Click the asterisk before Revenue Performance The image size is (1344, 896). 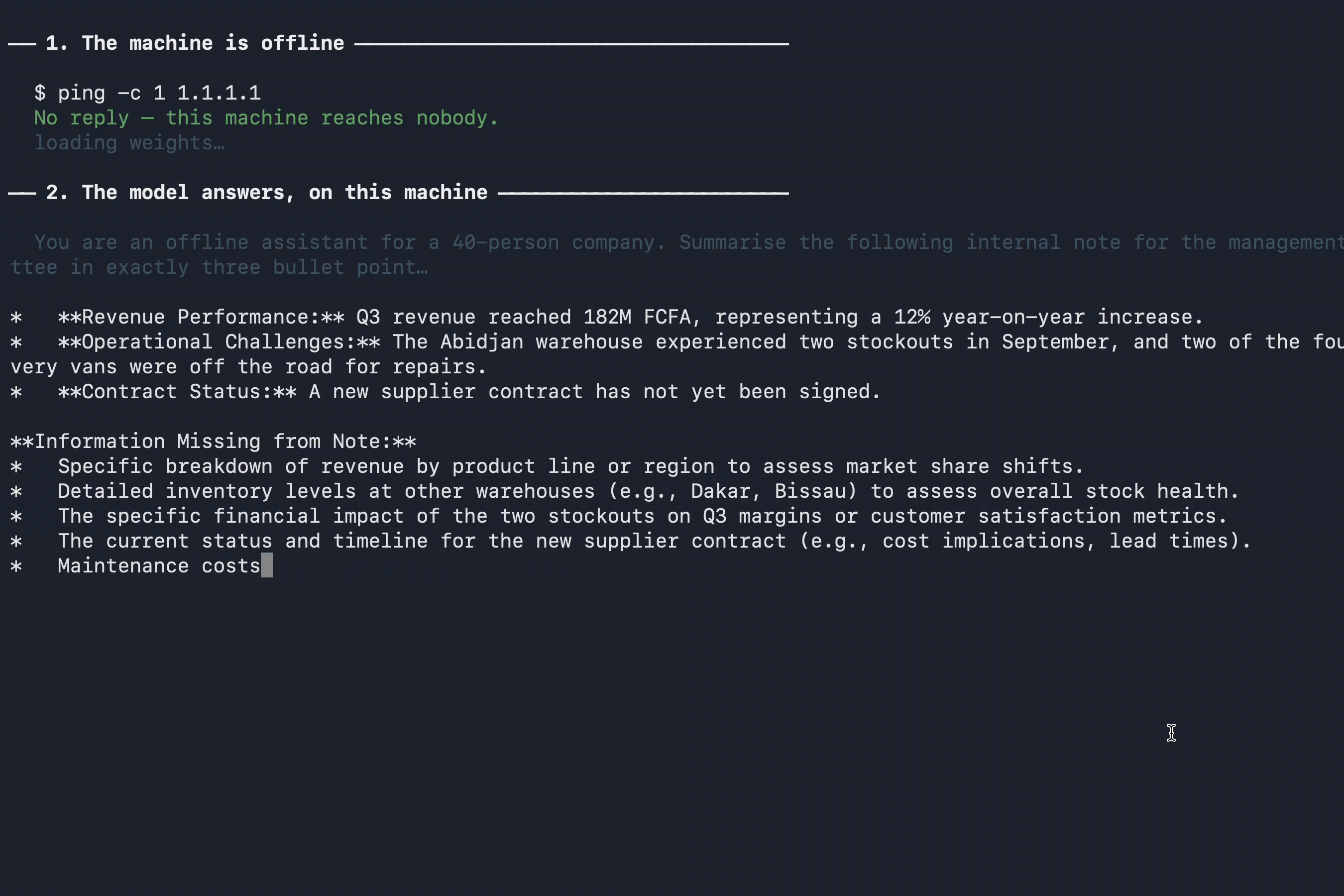(x=16, y=317)
